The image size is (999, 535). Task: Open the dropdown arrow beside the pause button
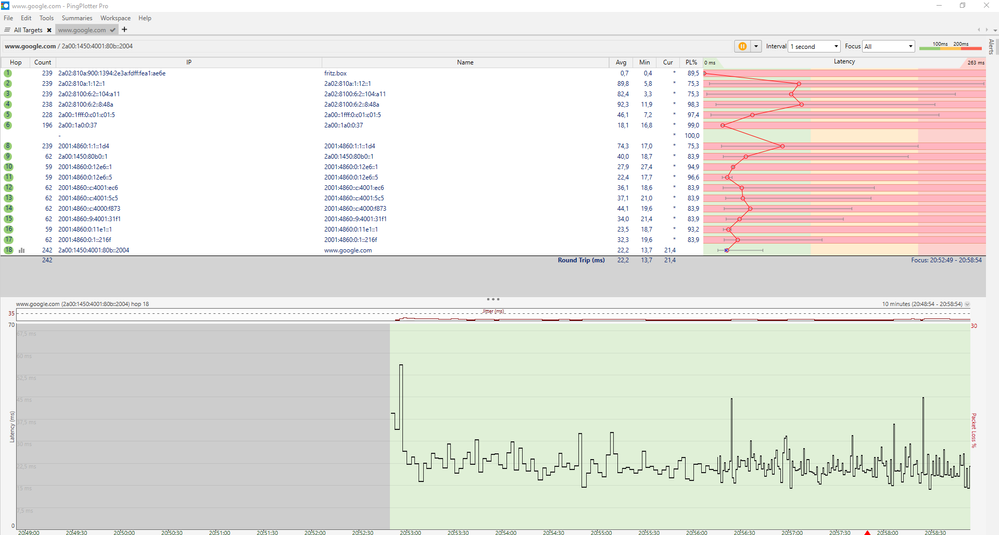click(x=756, y=46)
